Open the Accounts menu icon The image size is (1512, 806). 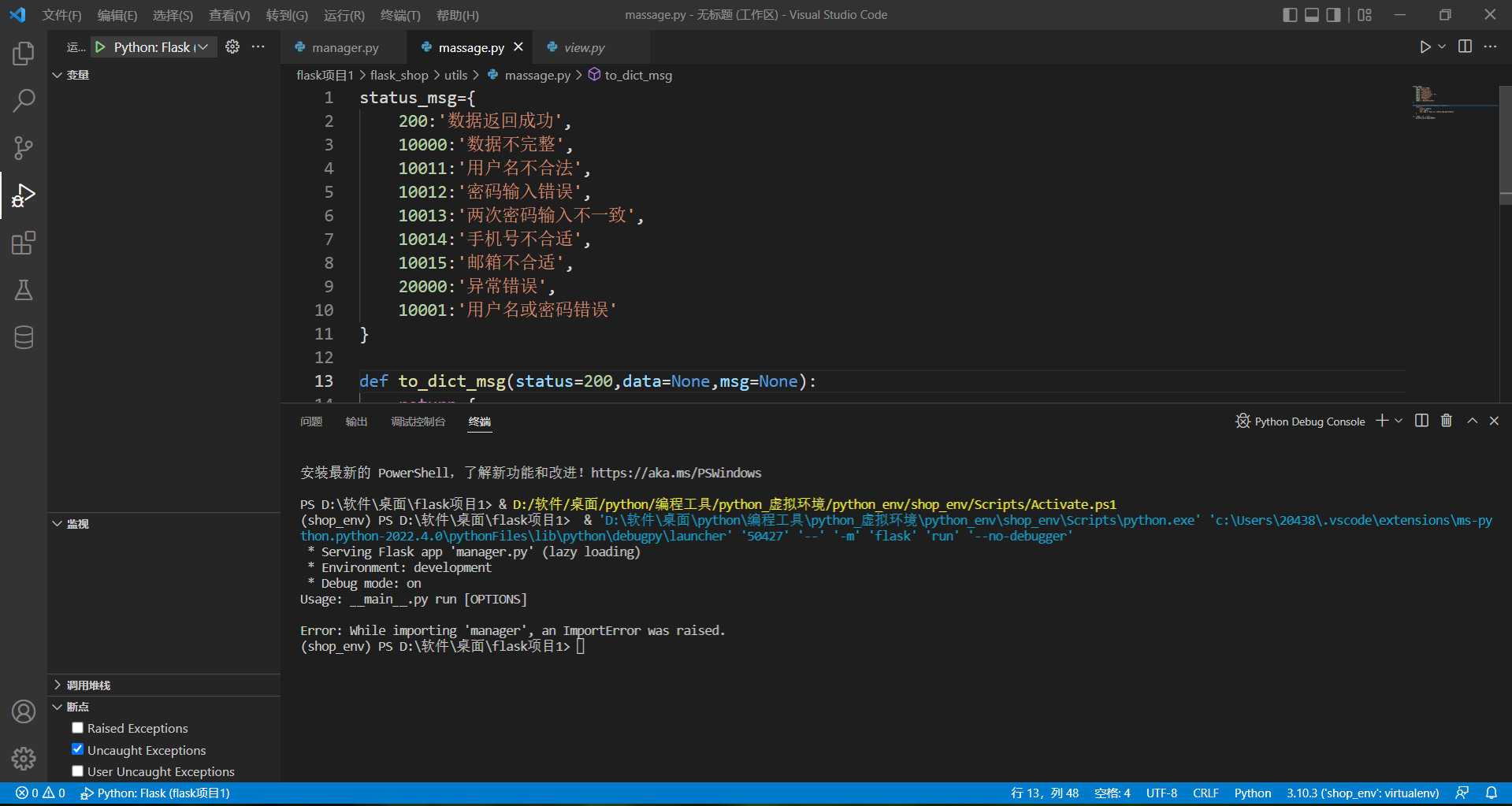click(24, 711)
